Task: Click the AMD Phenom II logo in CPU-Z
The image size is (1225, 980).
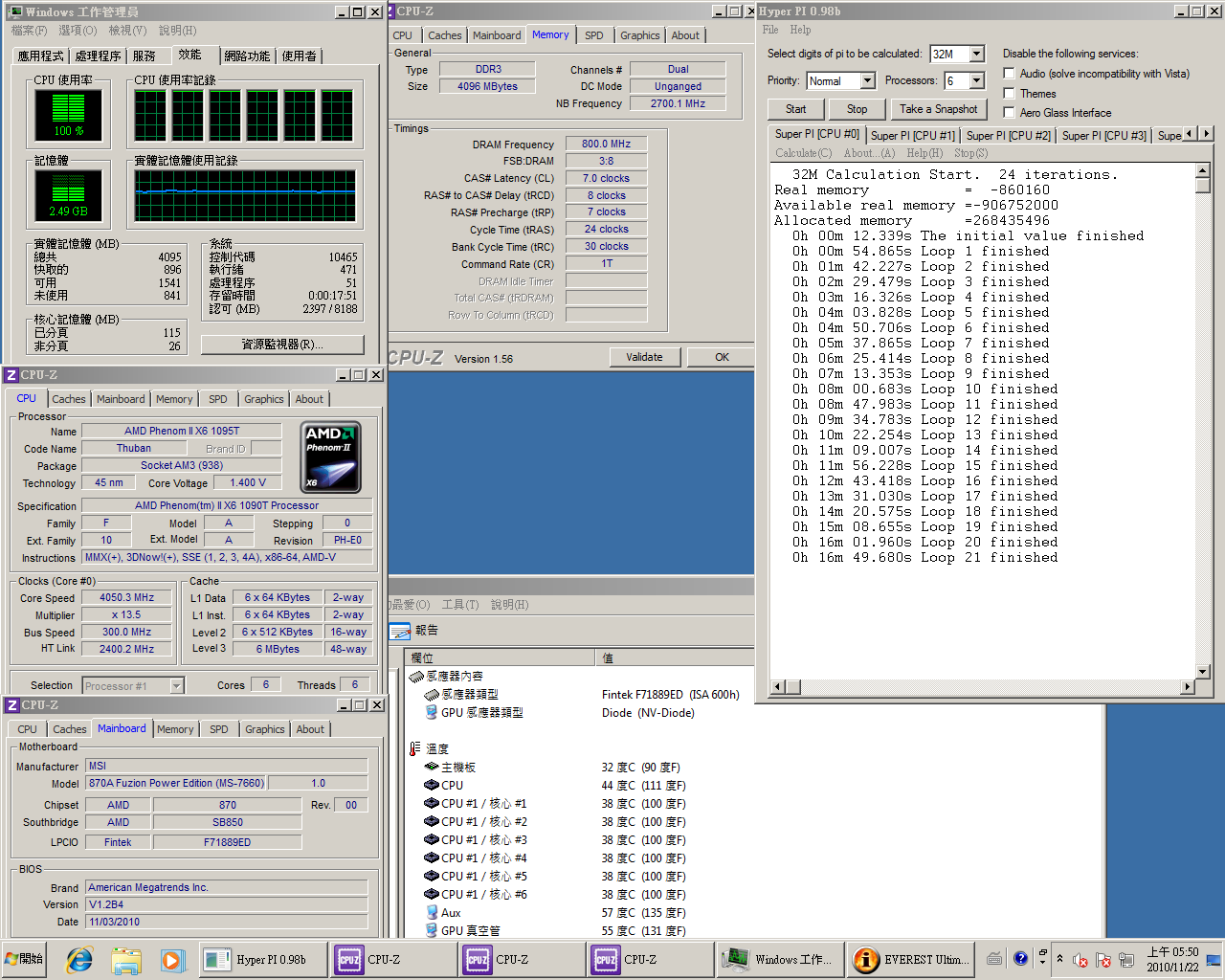Action: (x=331, y=457)
